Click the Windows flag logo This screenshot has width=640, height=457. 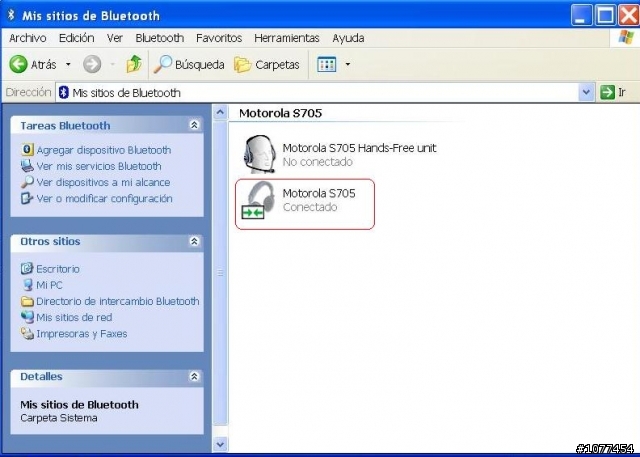(626, 38)
